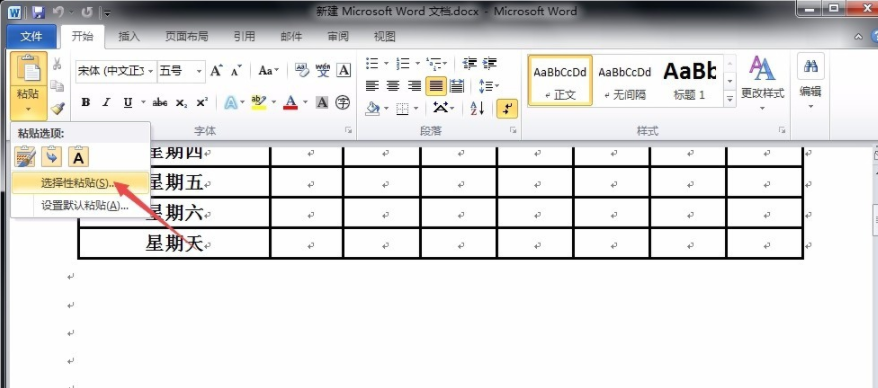The height and width of the screenshot is (388, 878).
Task: Click the binoculars Editing icon
Action: click(x=810, y=66)
